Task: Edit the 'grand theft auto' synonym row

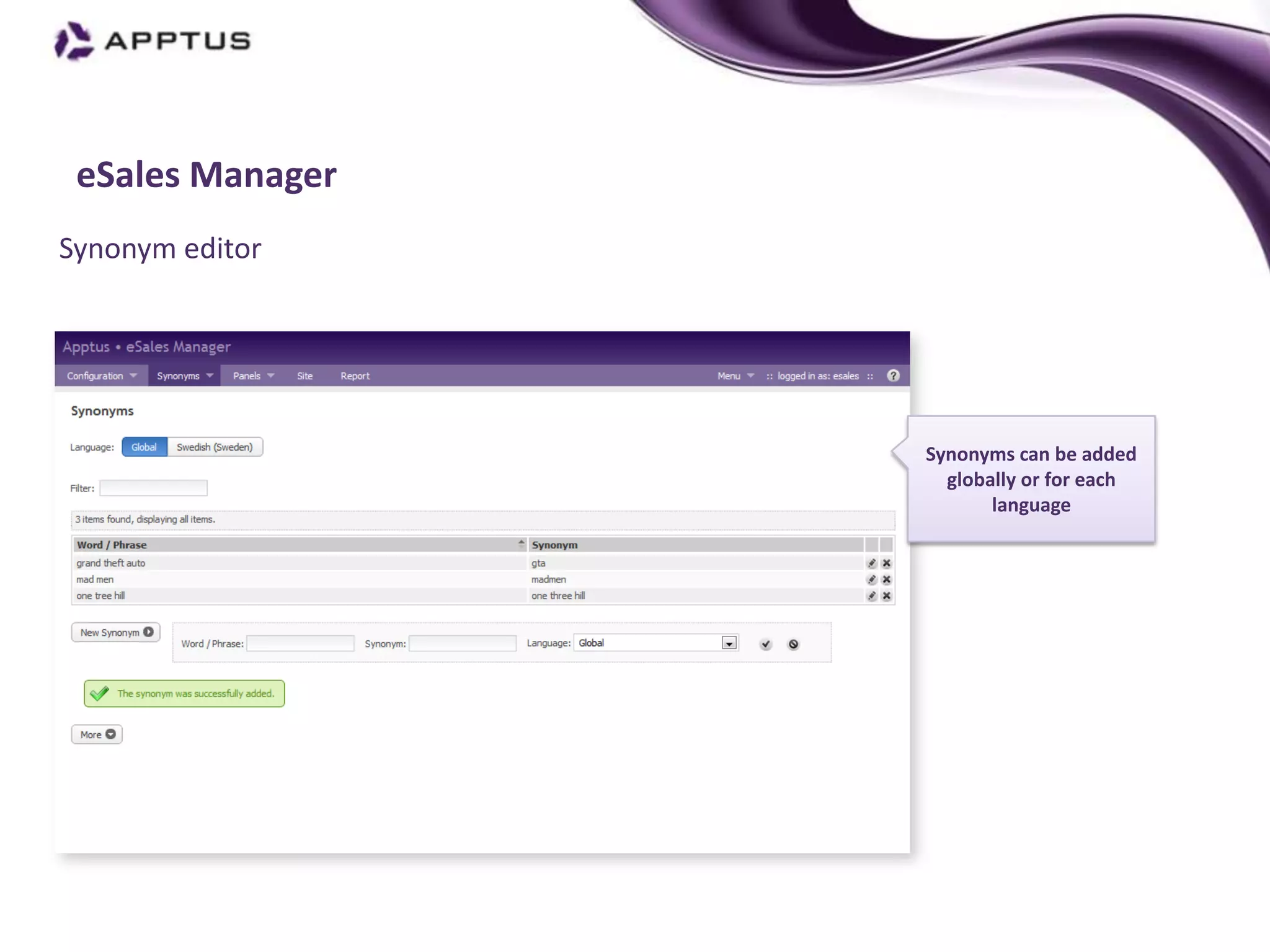Action: click(871, 563)
